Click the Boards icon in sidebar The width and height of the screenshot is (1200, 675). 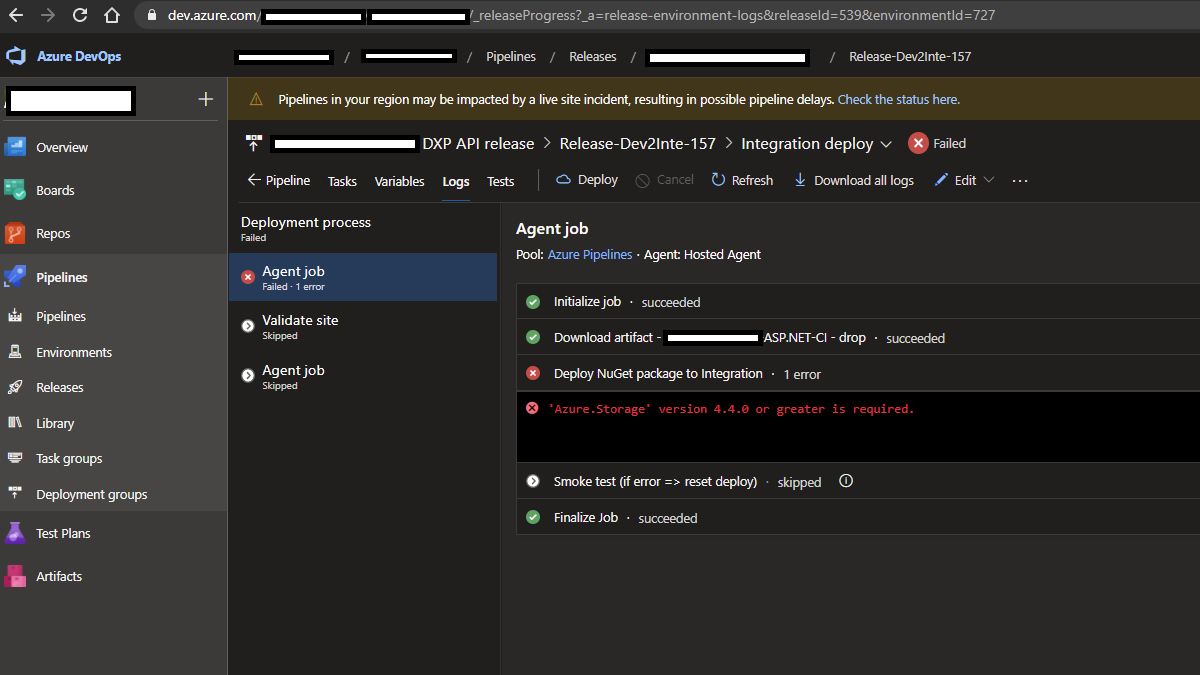pos(15,190)
